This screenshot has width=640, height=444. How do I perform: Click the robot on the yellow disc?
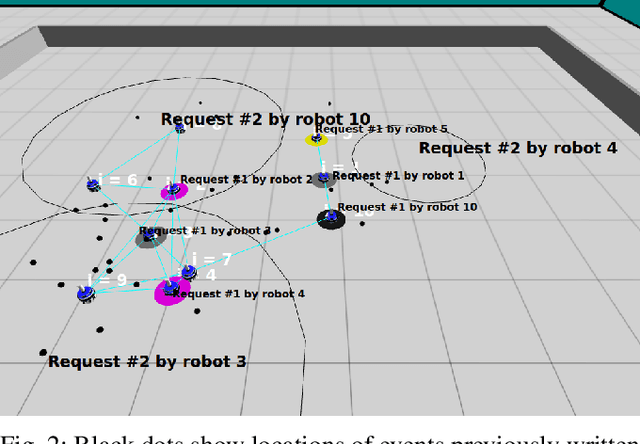(x=316, y=138)
